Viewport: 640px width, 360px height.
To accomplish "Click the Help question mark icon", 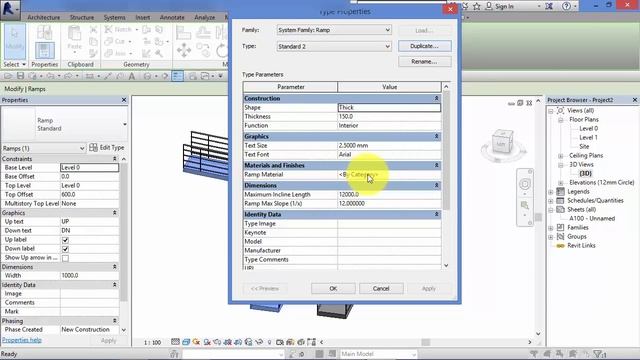I will pos(566,6).
